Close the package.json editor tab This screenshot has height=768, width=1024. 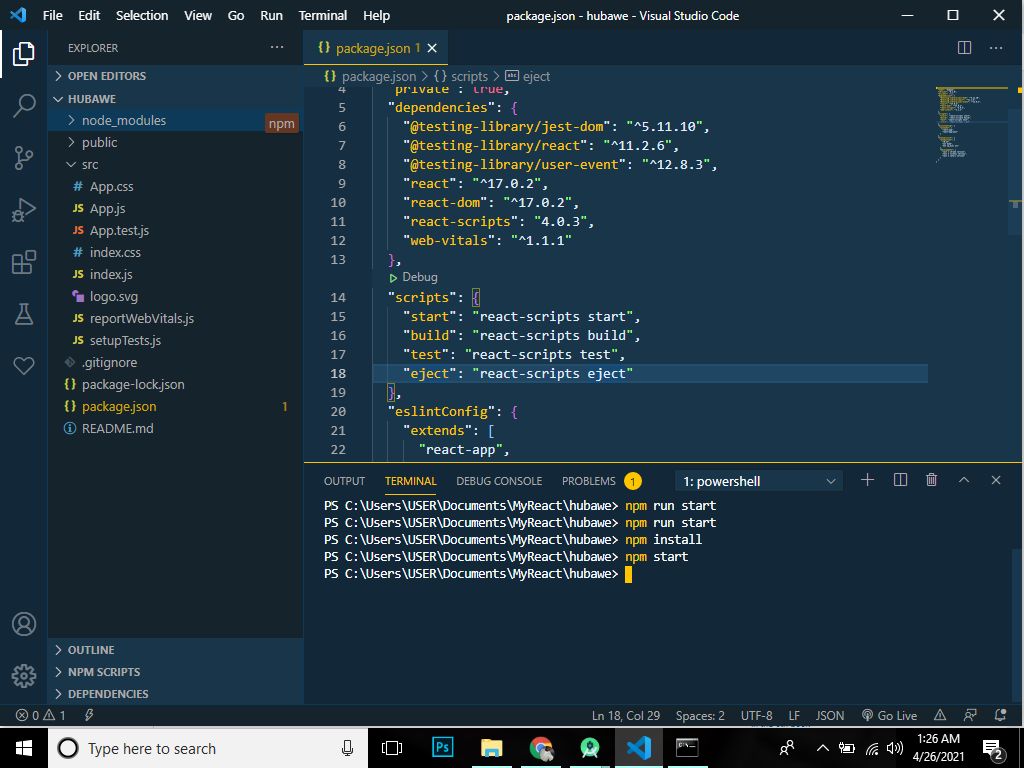432,48
